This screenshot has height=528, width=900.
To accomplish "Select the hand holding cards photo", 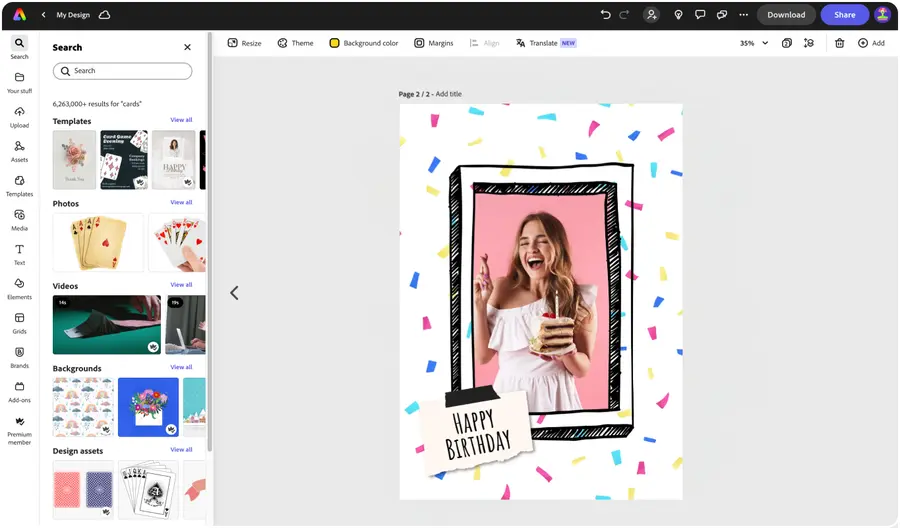I will pyautogui.click(x=177, y=242).
